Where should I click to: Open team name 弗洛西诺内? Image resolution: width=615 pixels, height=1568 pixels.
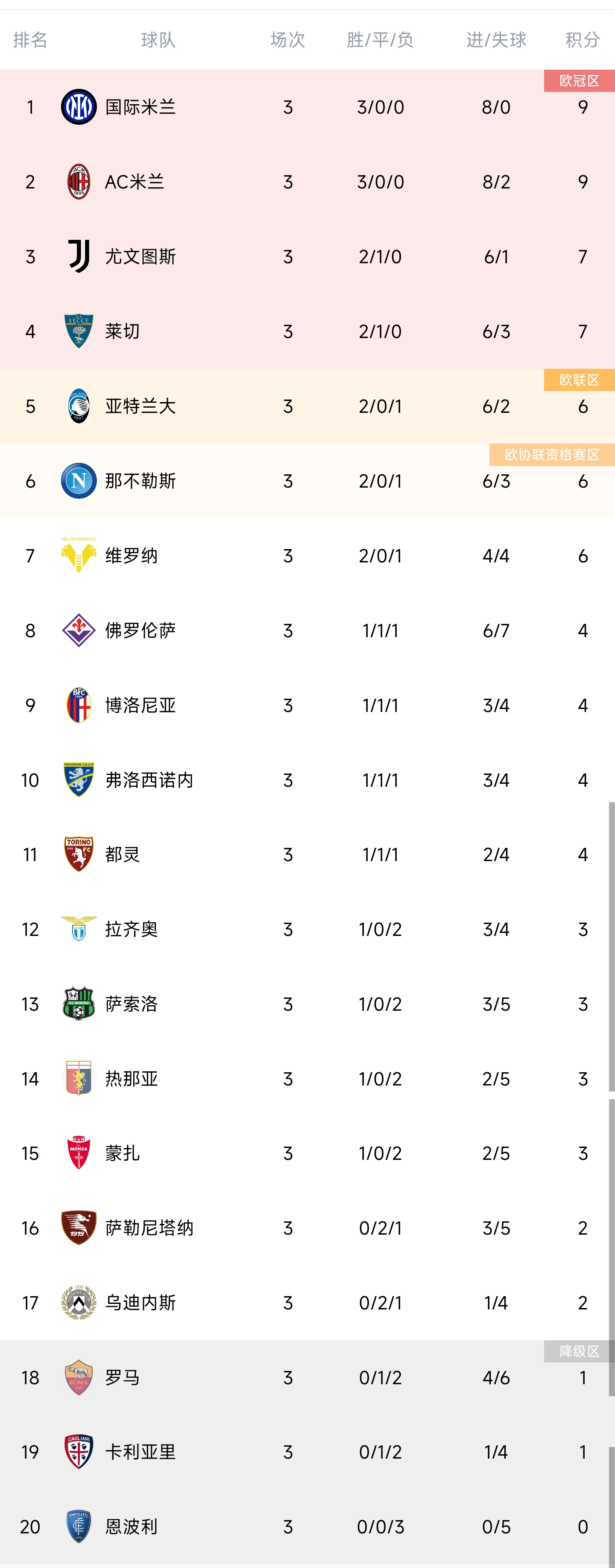click(149, 780)
